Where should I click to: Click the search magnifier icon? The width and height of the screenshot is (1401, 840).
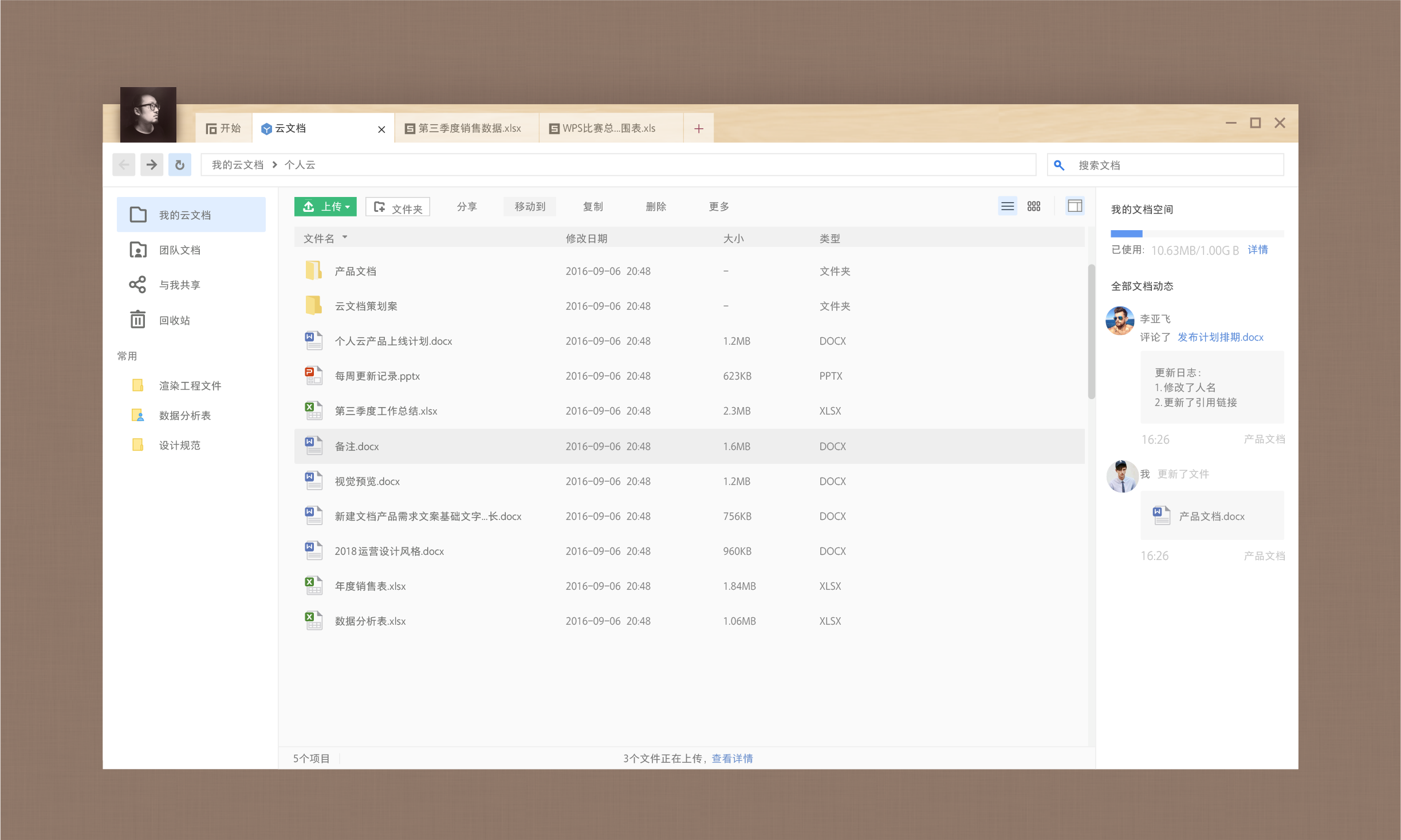[x=1059, y=165]
